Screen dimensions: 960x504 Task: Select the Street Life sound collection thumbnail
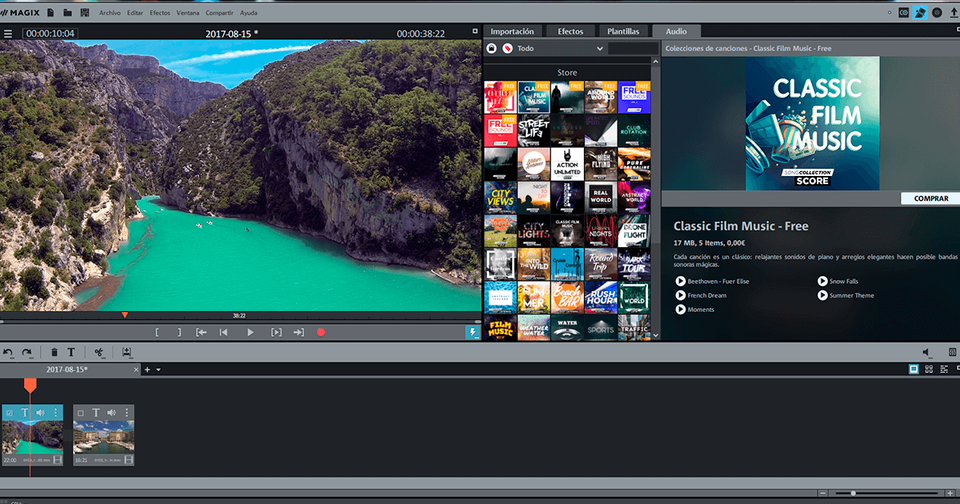pos(533,130)
